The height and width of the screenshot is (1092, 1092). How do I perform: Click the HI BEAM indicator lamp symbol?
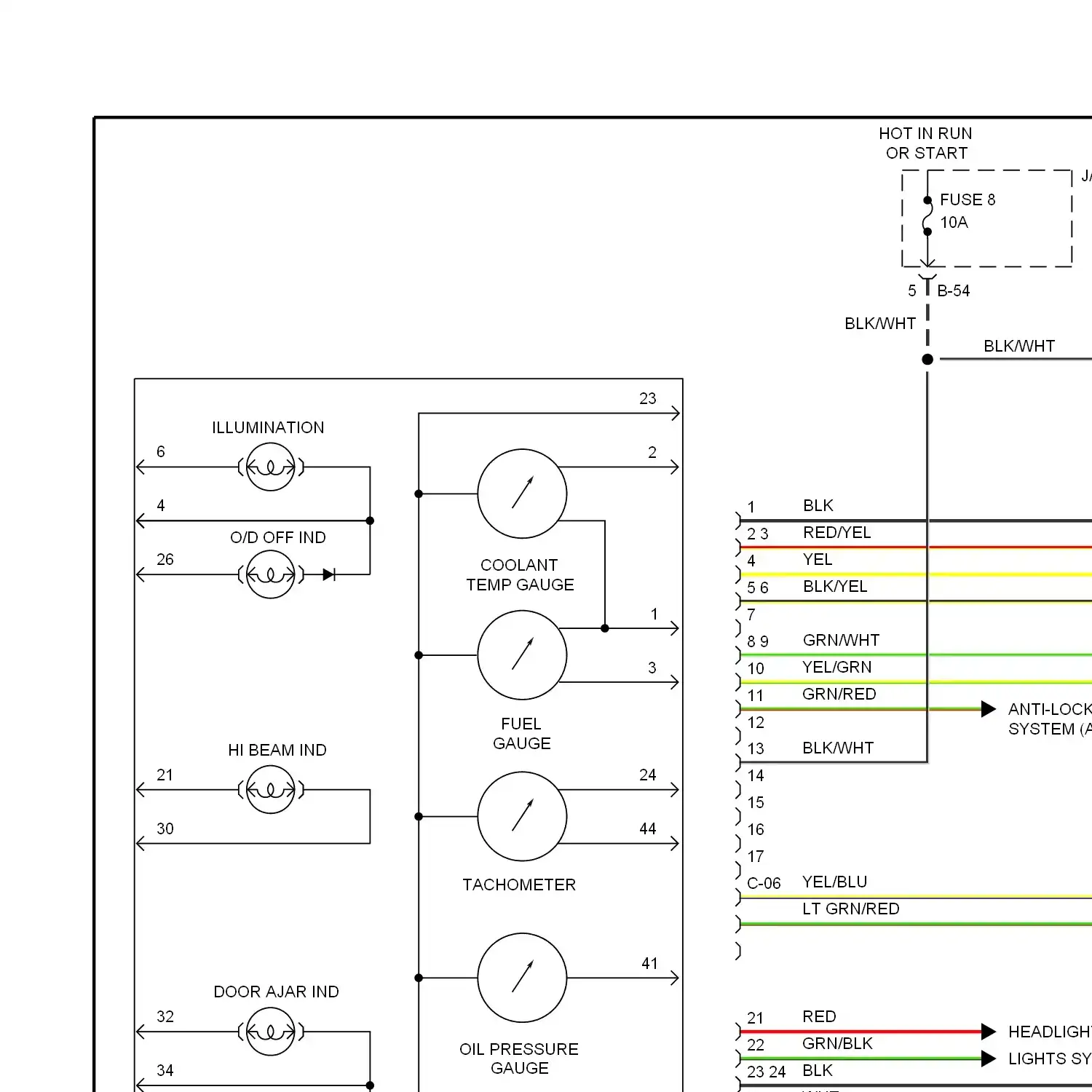[271, 789]
